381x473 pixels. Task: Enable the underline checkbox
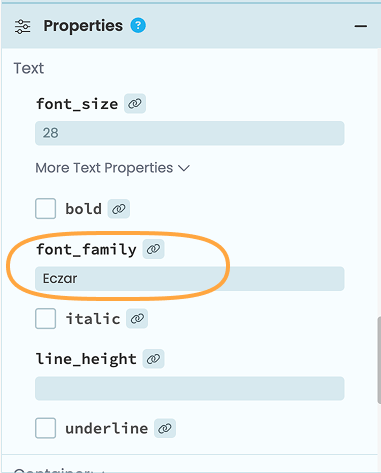point(45,428)
